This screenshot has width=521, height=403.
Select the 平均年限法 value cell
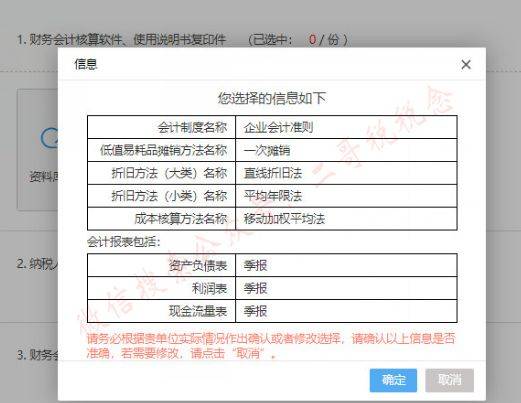[x=346, y=196]
